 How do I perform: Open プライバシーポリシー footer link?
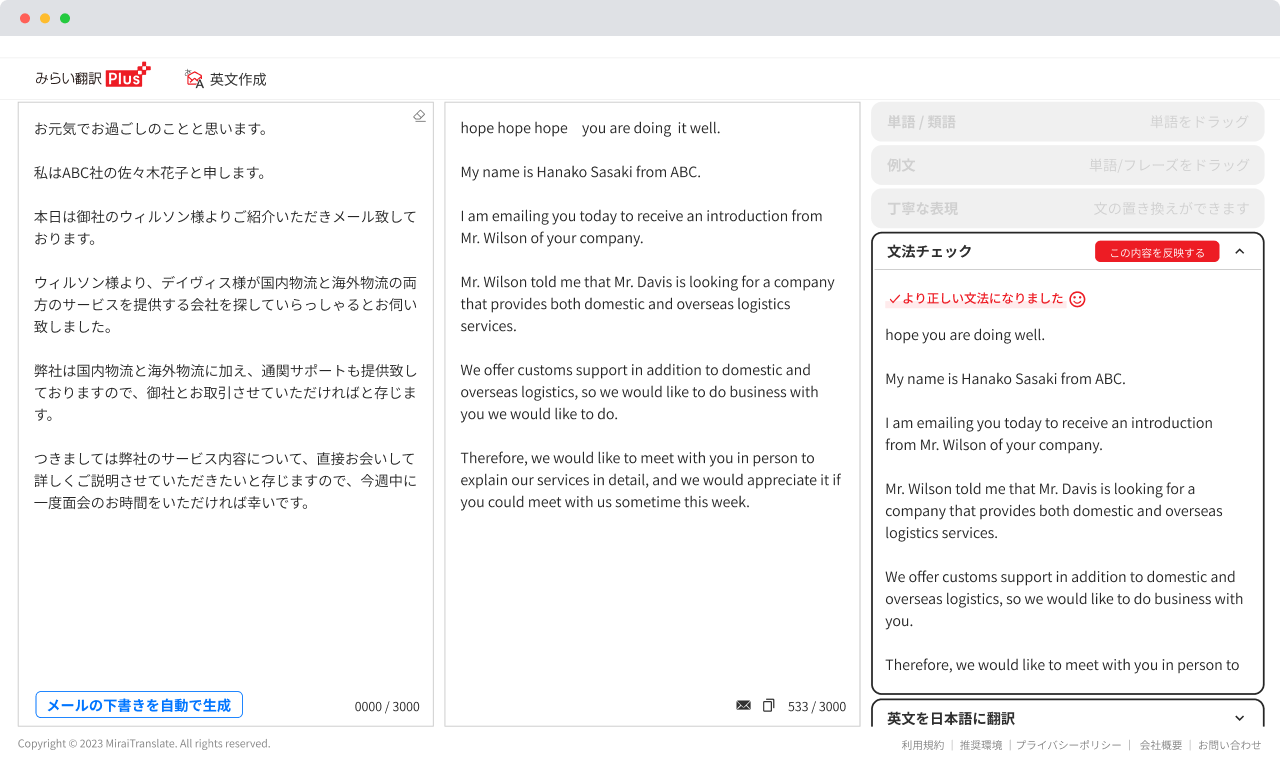1069,745
